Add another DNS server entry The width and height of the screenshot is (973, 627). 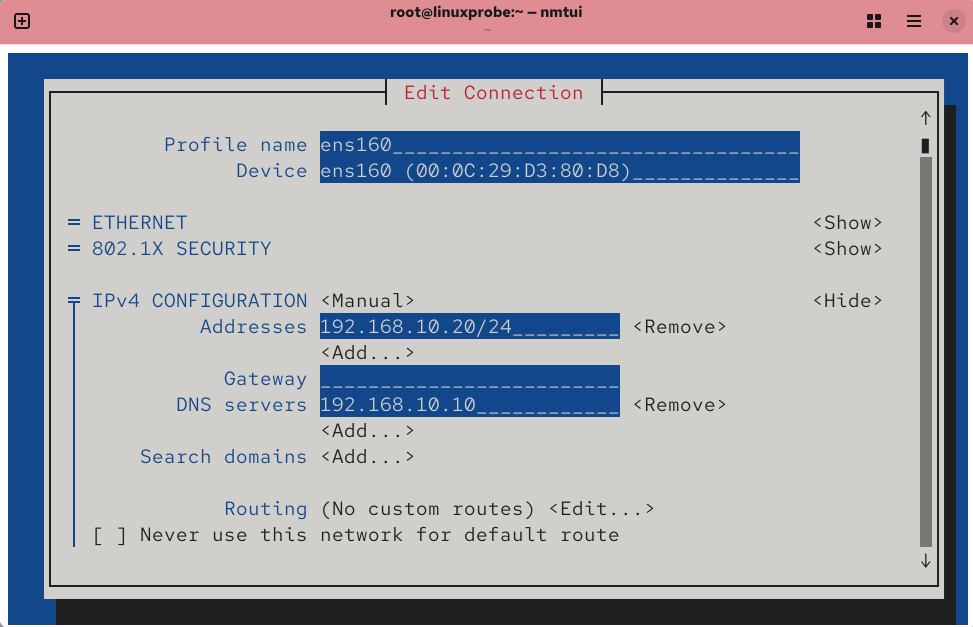(367, 431)
